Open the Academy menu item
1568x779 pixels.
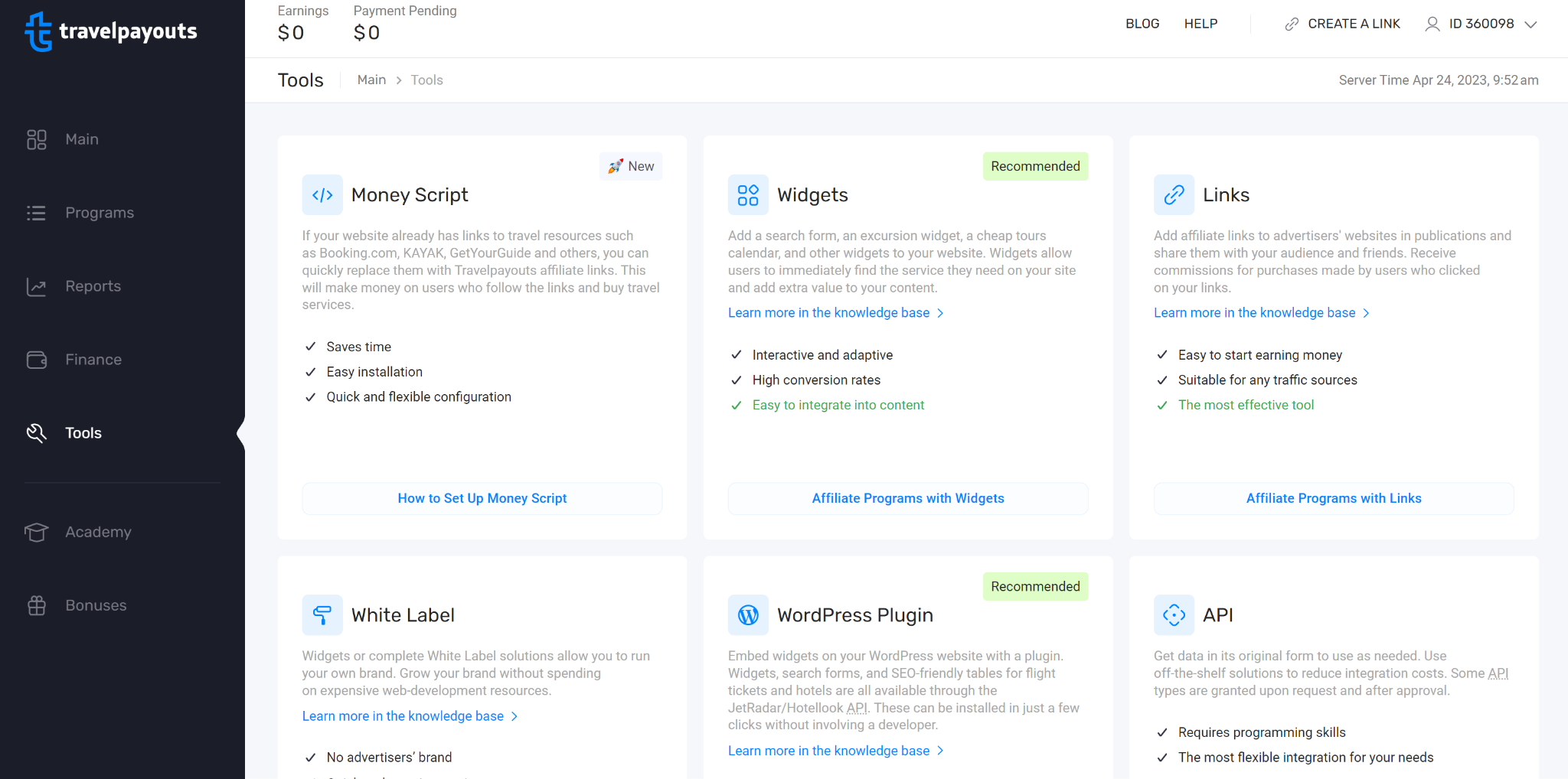99,532
